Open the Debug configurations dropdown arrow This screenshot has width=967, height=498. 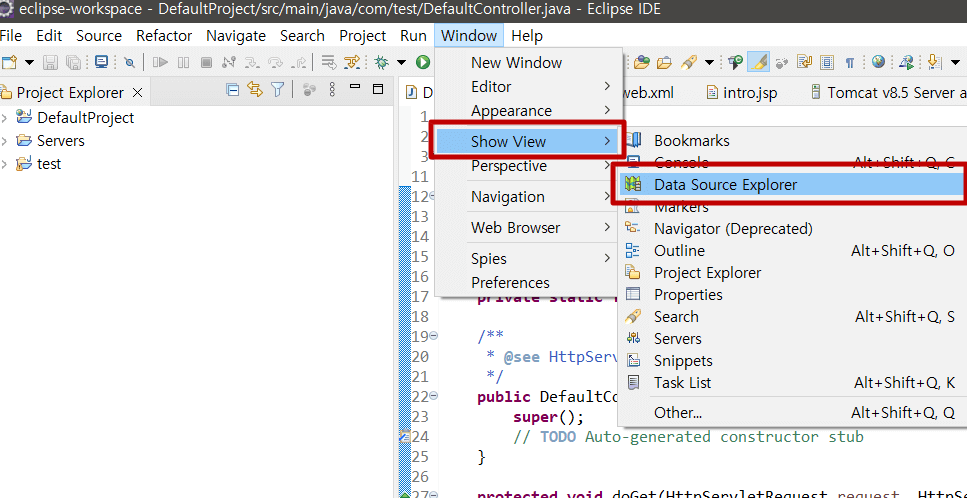[401, 62]
